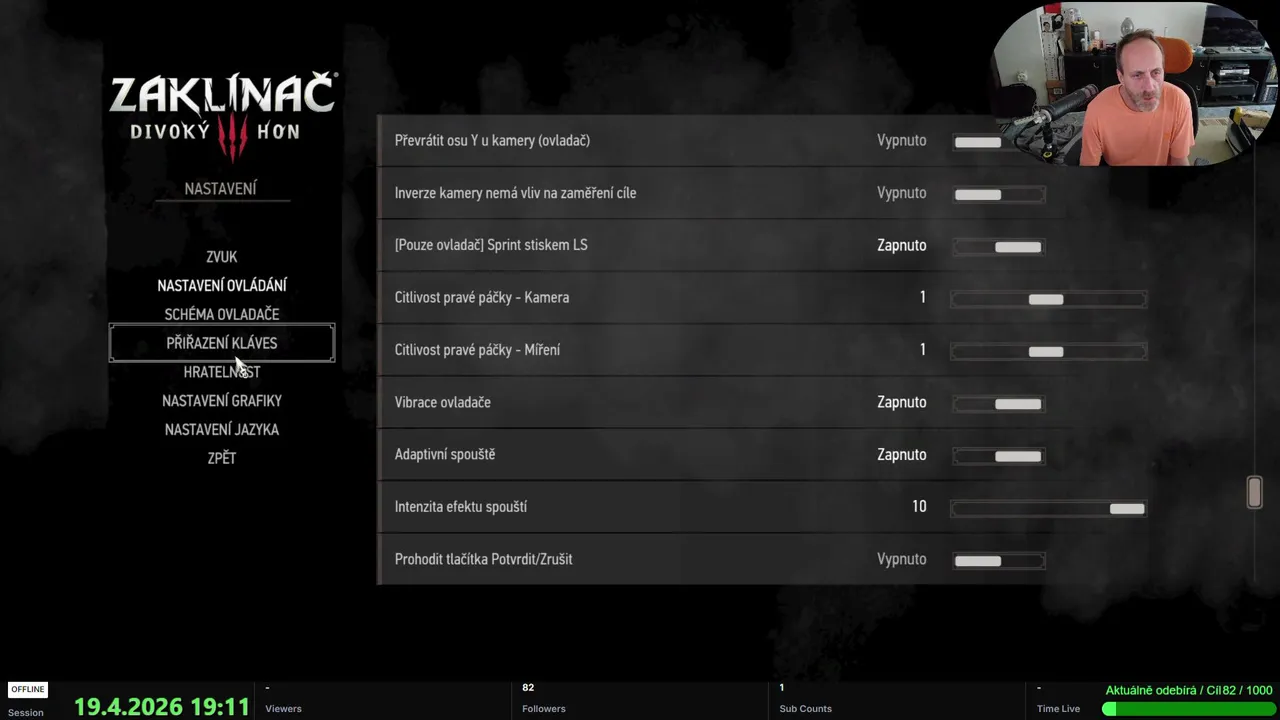This screenshot has width=1280, height=720.
Task: Click the Time Live label
Action: [x=1058, y=709]
